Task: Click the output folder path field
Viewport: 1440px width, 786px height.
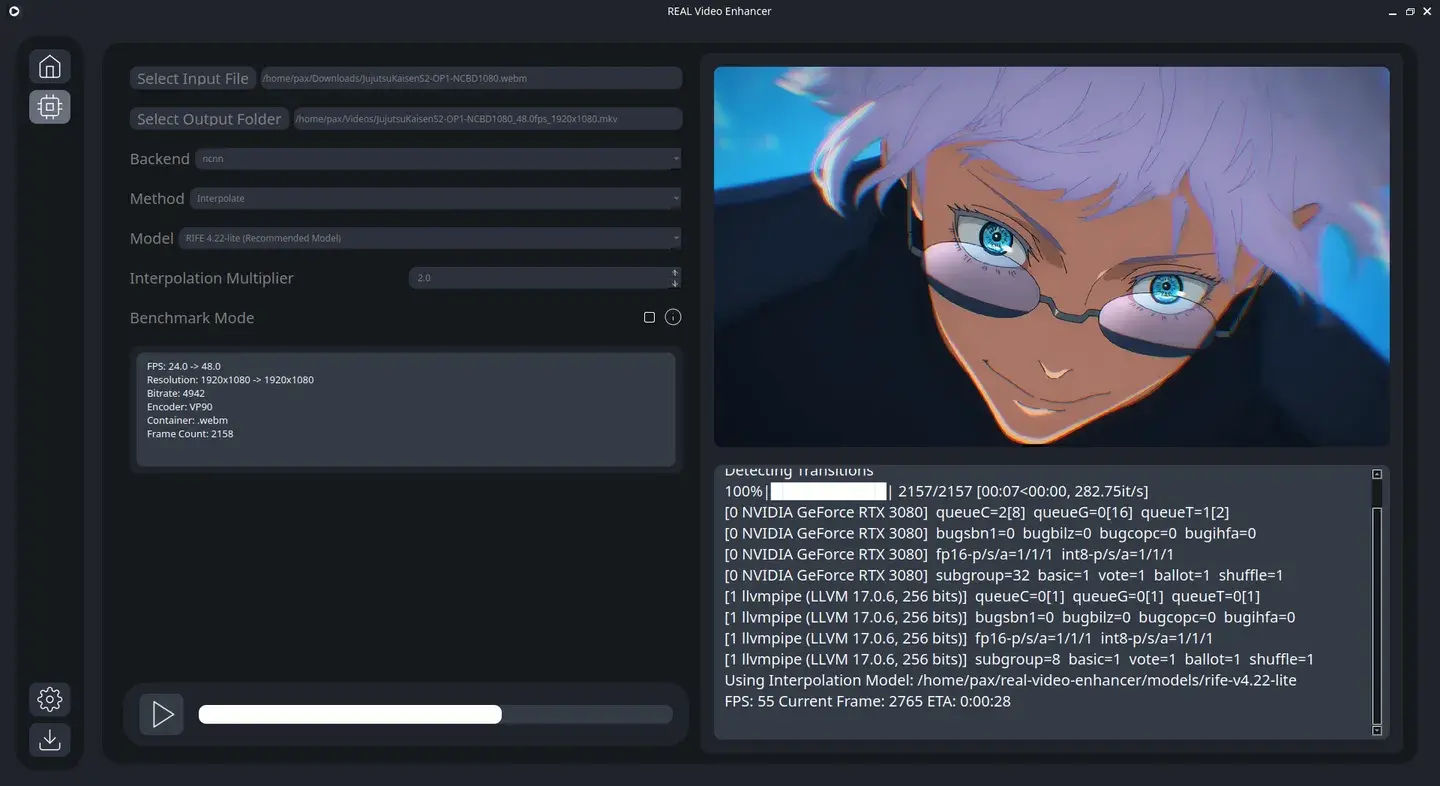Action: pos(486,119)
